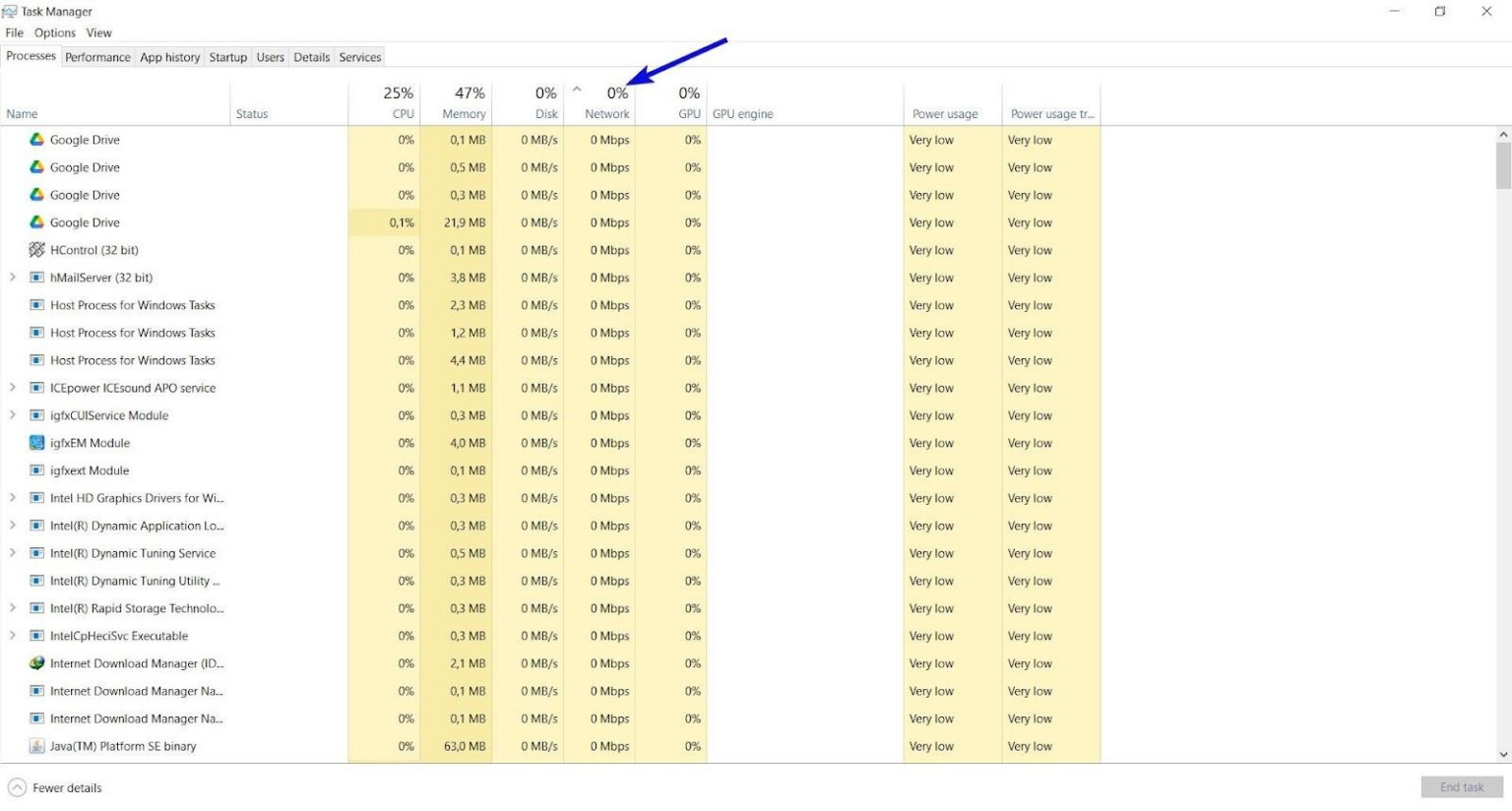The image size is (1512, 811).
Task: Expand the Intel(R) Dynamic Tuning Service entry
Action: point(13,553)
